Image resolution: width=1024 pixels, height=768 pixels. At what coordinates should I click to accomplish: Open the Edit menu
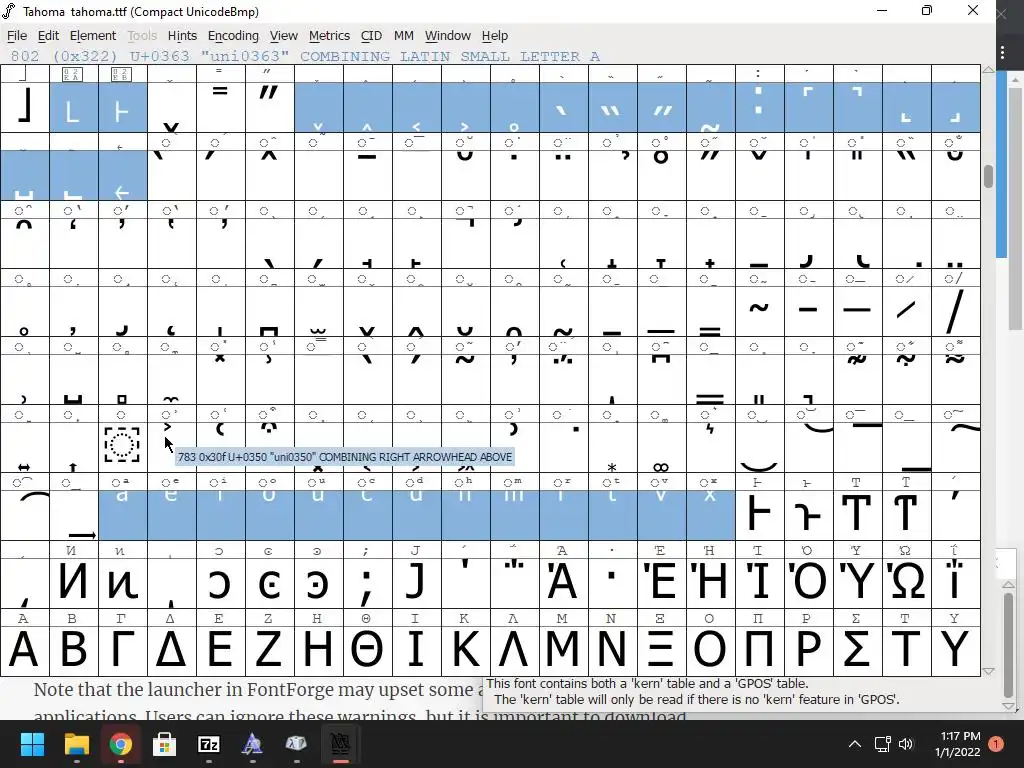click(48, 36)
